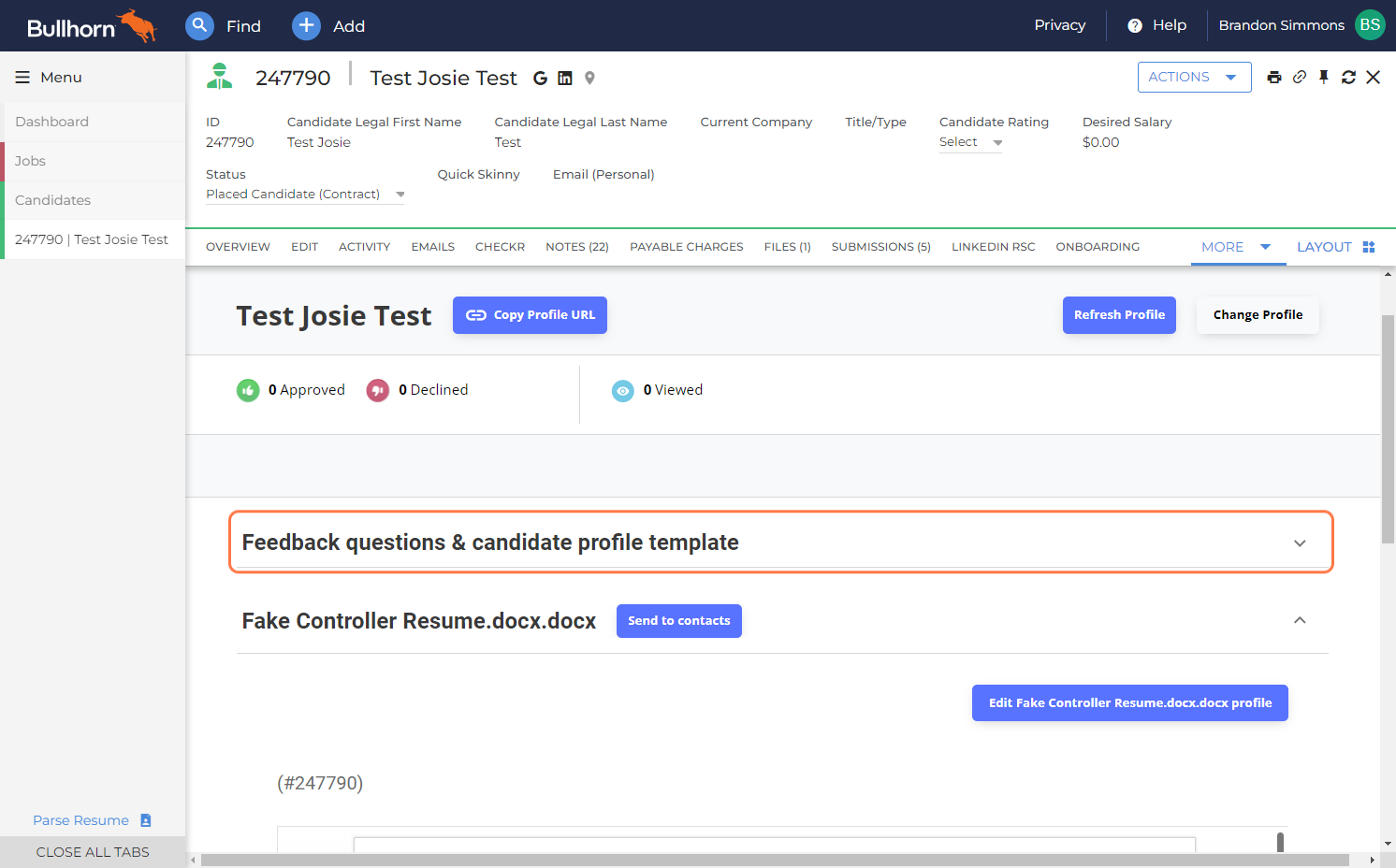Open the NOTES (22) tab
The image size is (1396, 868).
point(577,247)
